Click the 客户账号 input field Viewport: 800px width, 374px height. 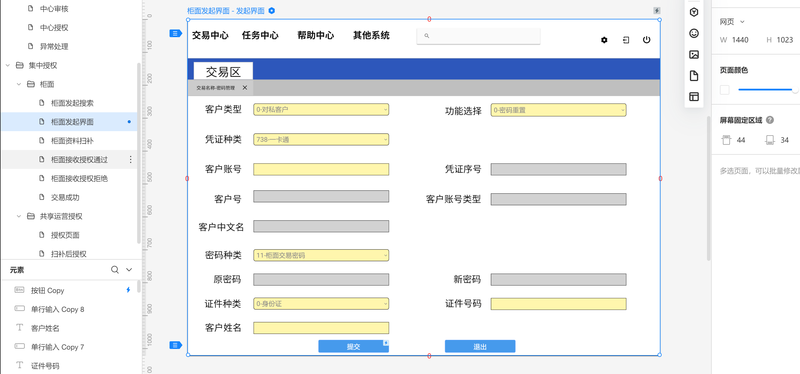pyautogui.click(x=321, y=169)
